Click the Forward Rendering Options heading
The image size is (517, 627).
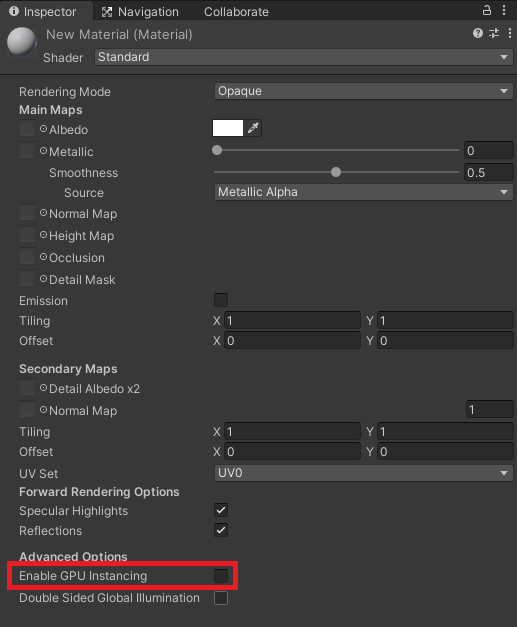pos(99,491)
